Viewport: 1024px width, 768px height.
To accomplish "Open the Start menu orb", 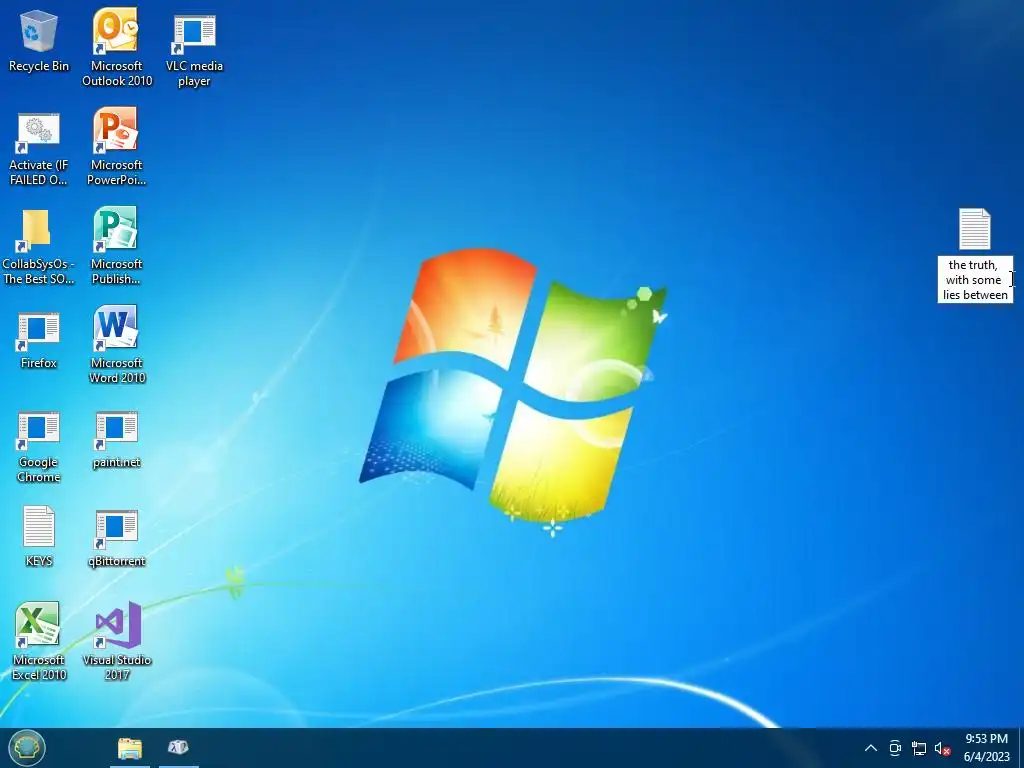I will coord(27,748).
